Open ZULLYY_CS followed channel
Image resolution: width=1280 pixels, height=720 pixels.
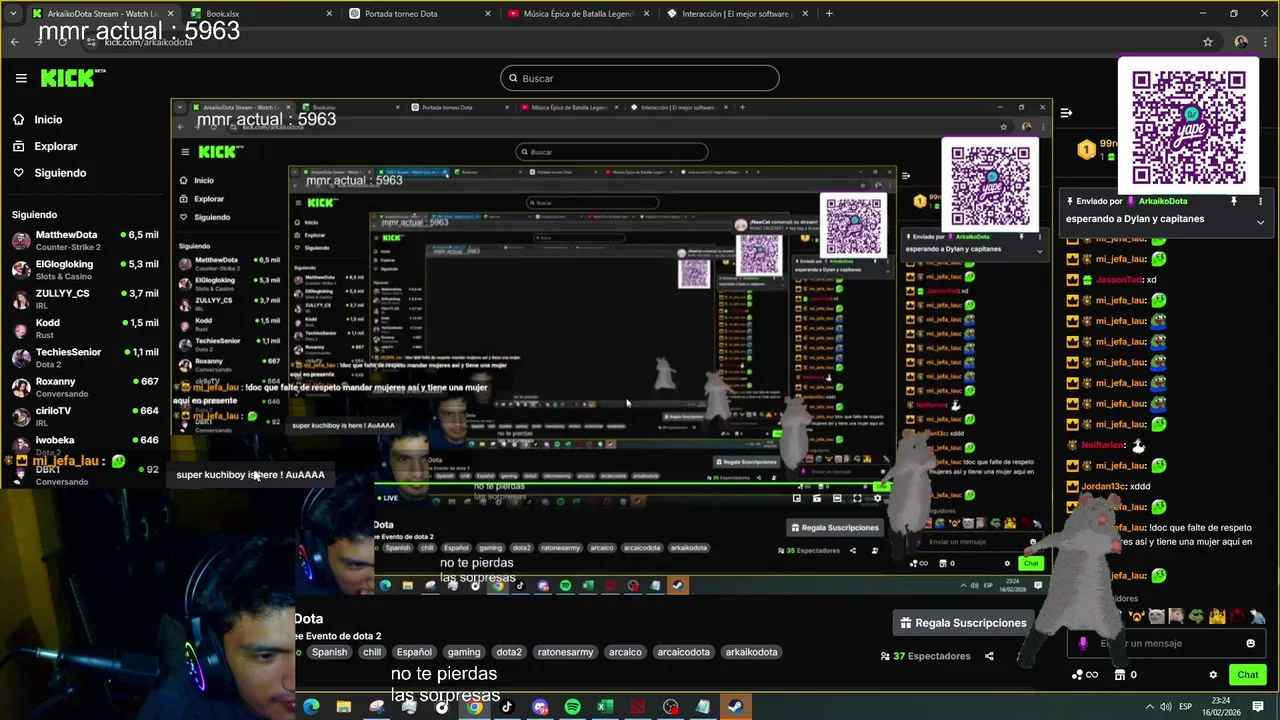tap(85, 298)
